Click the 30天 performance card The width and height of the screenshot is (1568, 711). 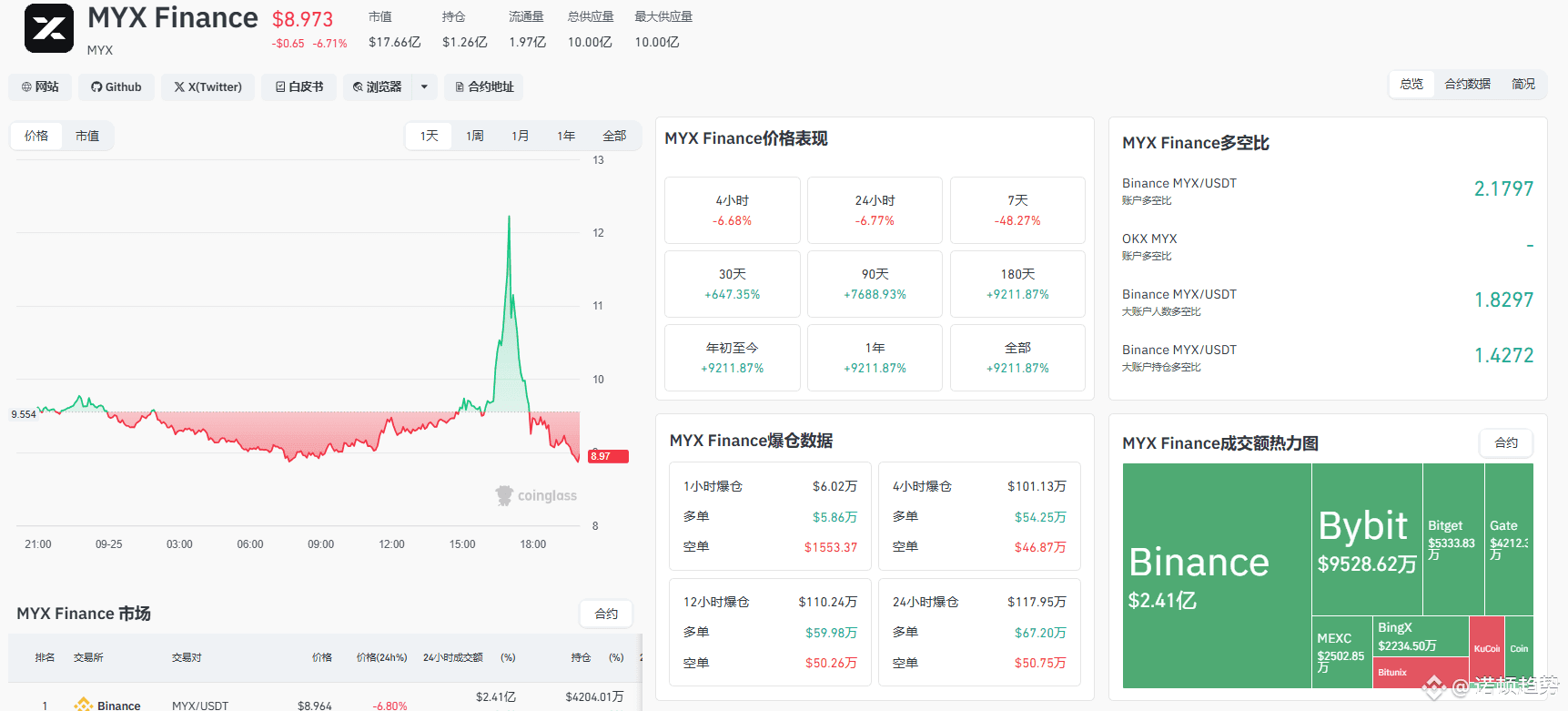pos(733,284)
